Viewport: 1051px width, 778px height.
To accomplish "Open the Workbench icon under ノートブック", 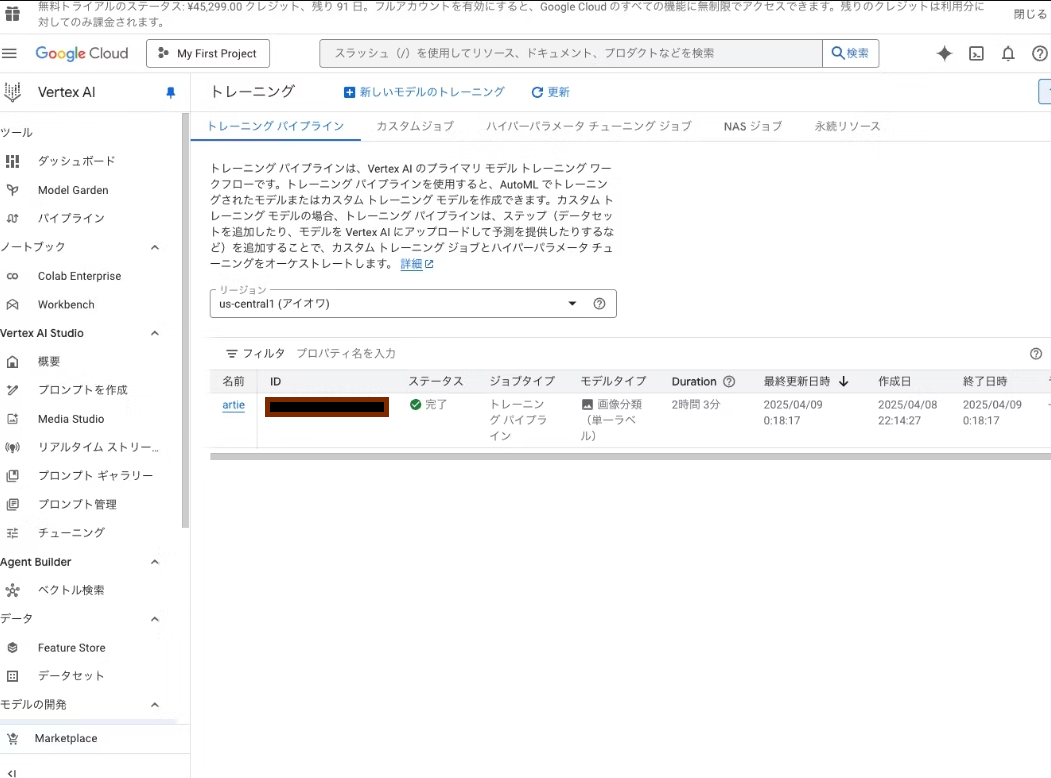I will click(x=13, y=304).
